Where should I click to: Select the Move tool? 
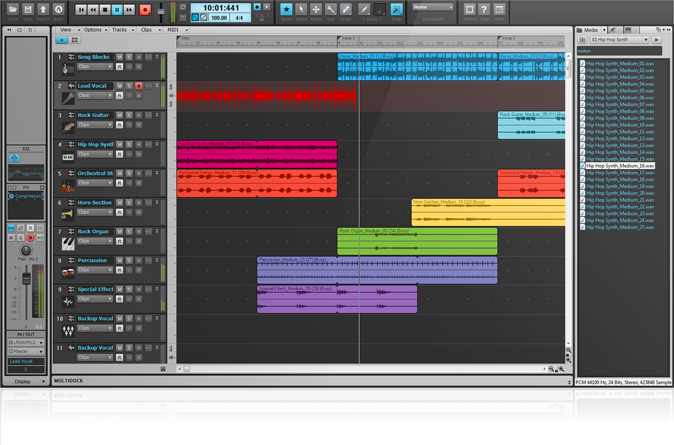316,9
